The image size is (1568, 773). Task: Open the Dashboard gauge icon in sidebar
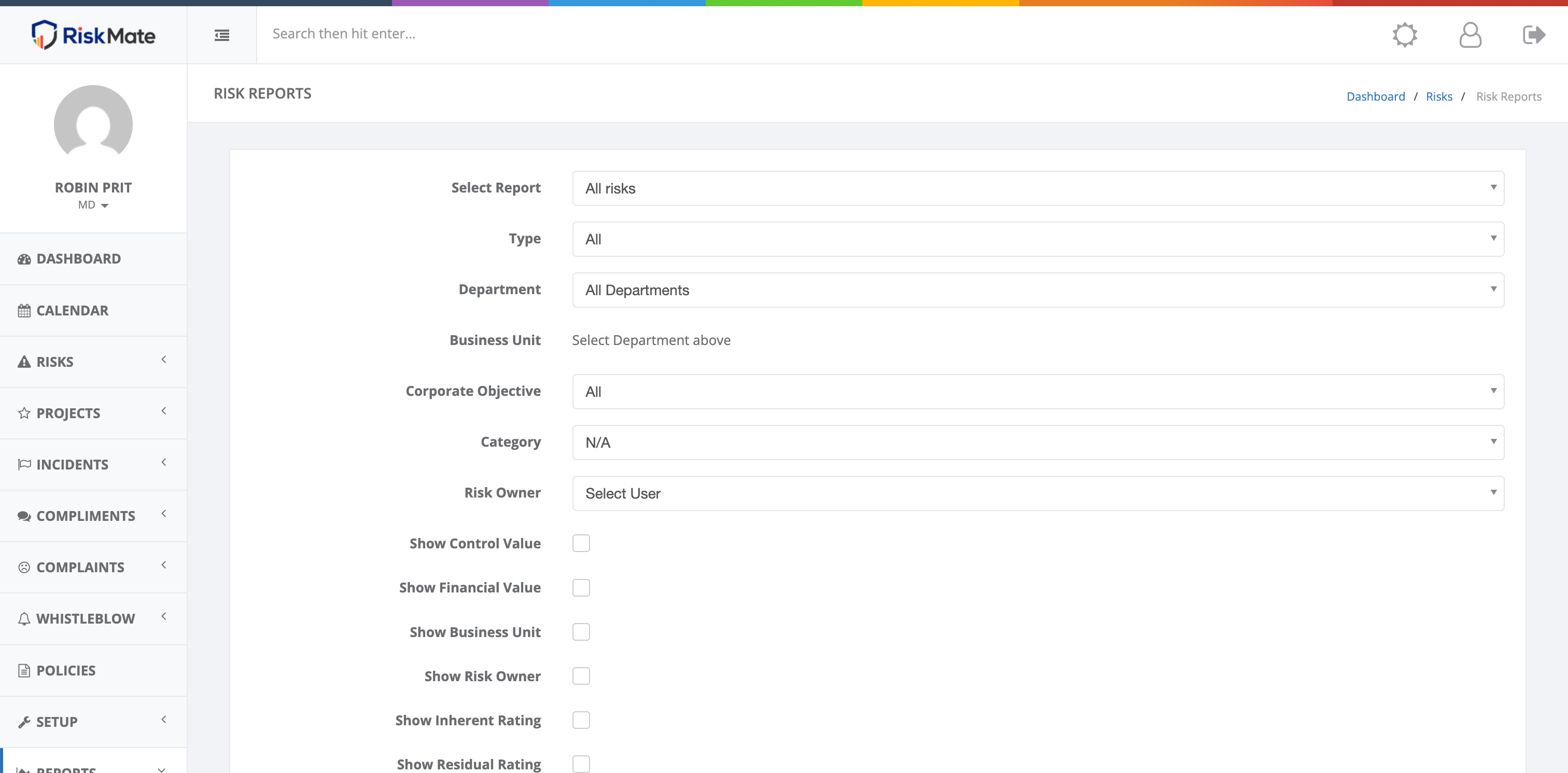24,259
